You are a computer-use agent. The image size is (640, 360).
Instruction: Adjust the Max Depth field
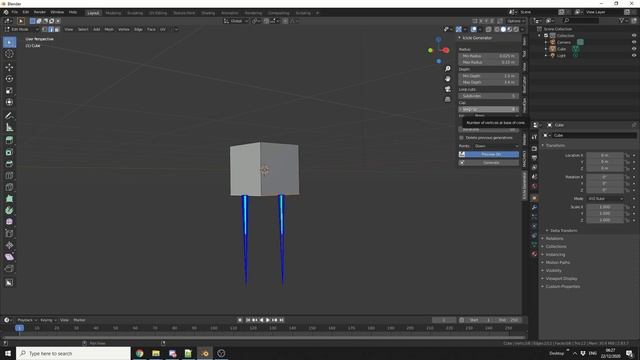[x=489, y=82]
